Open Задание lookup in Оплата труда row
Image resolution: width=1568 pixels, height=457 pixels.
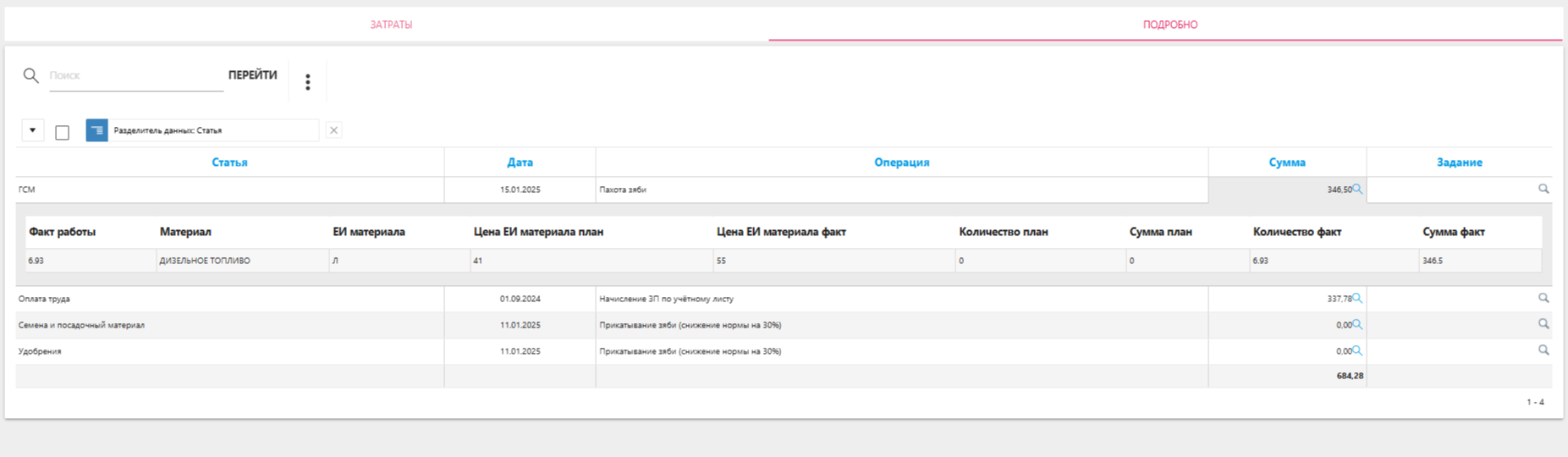click(1543, 299)
